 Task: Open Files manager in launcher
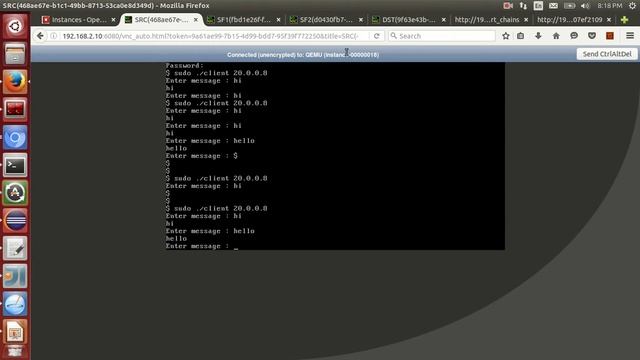click(x=15, y=54)
